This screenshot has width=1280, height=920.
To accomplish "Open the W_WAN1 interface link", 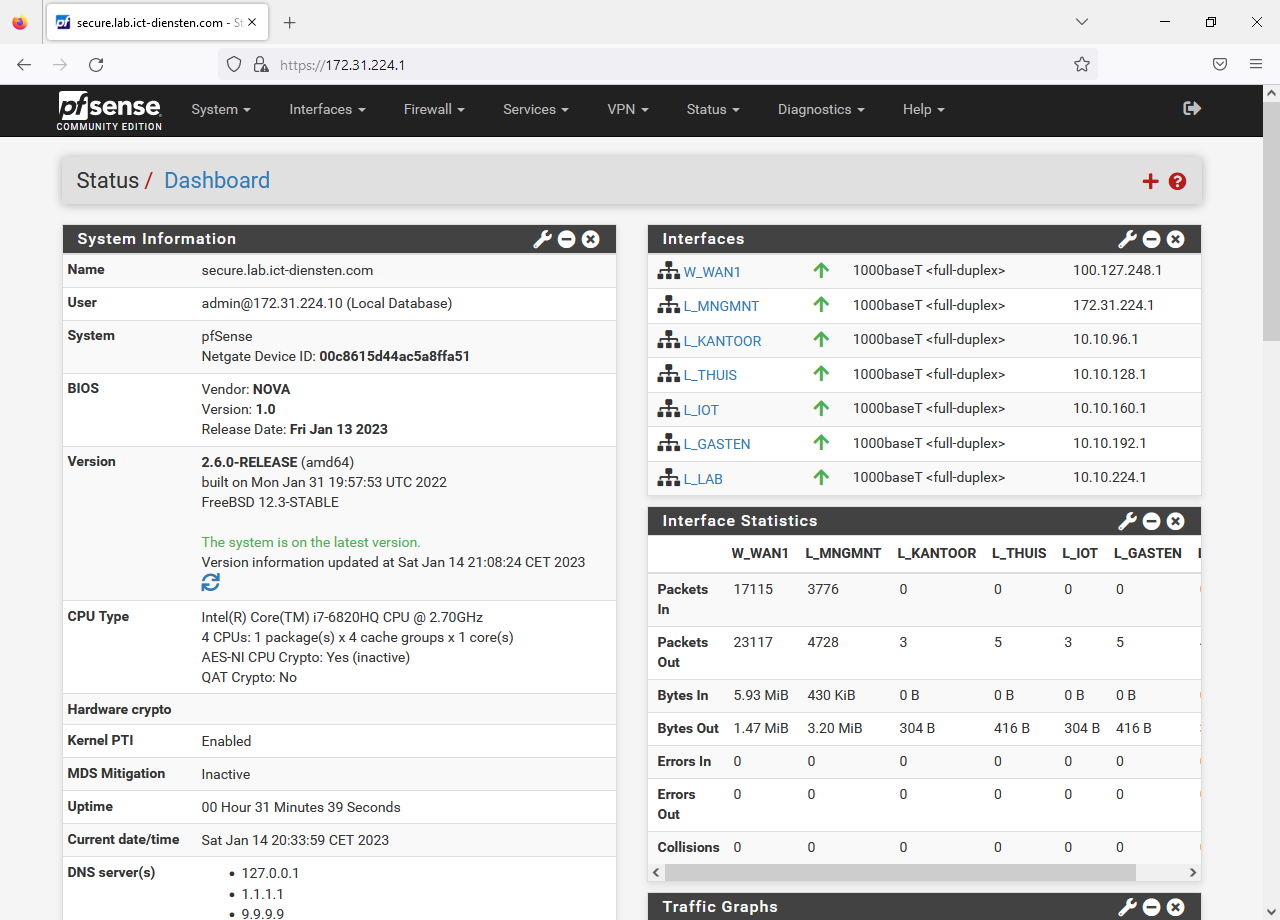I will (x=712, y=272).
